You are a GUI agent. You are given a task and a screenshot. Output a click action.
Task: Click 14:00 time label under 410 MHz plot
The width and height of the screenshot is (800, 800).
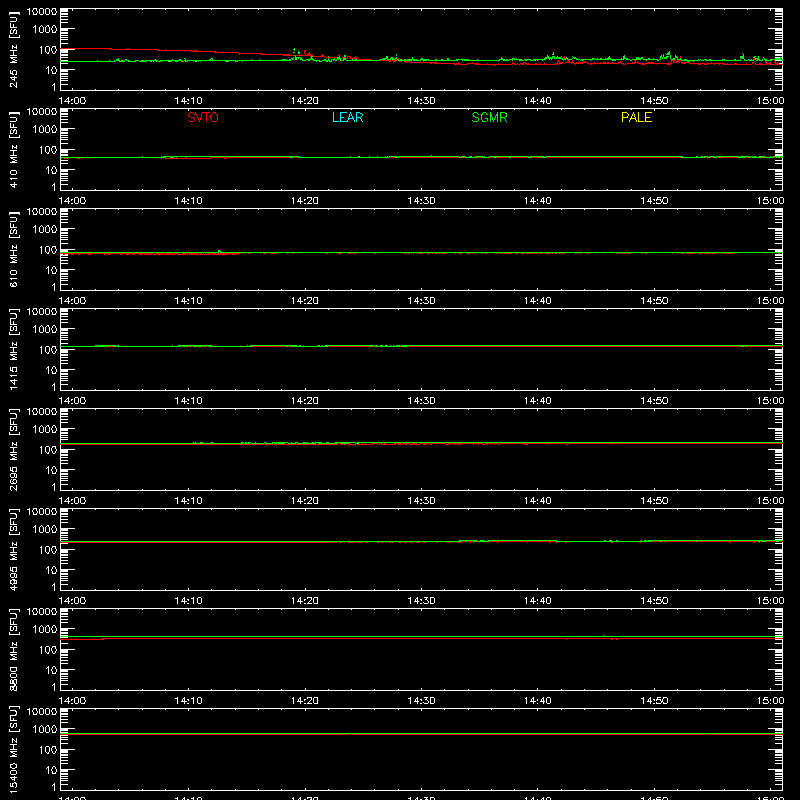click(72, 201)
